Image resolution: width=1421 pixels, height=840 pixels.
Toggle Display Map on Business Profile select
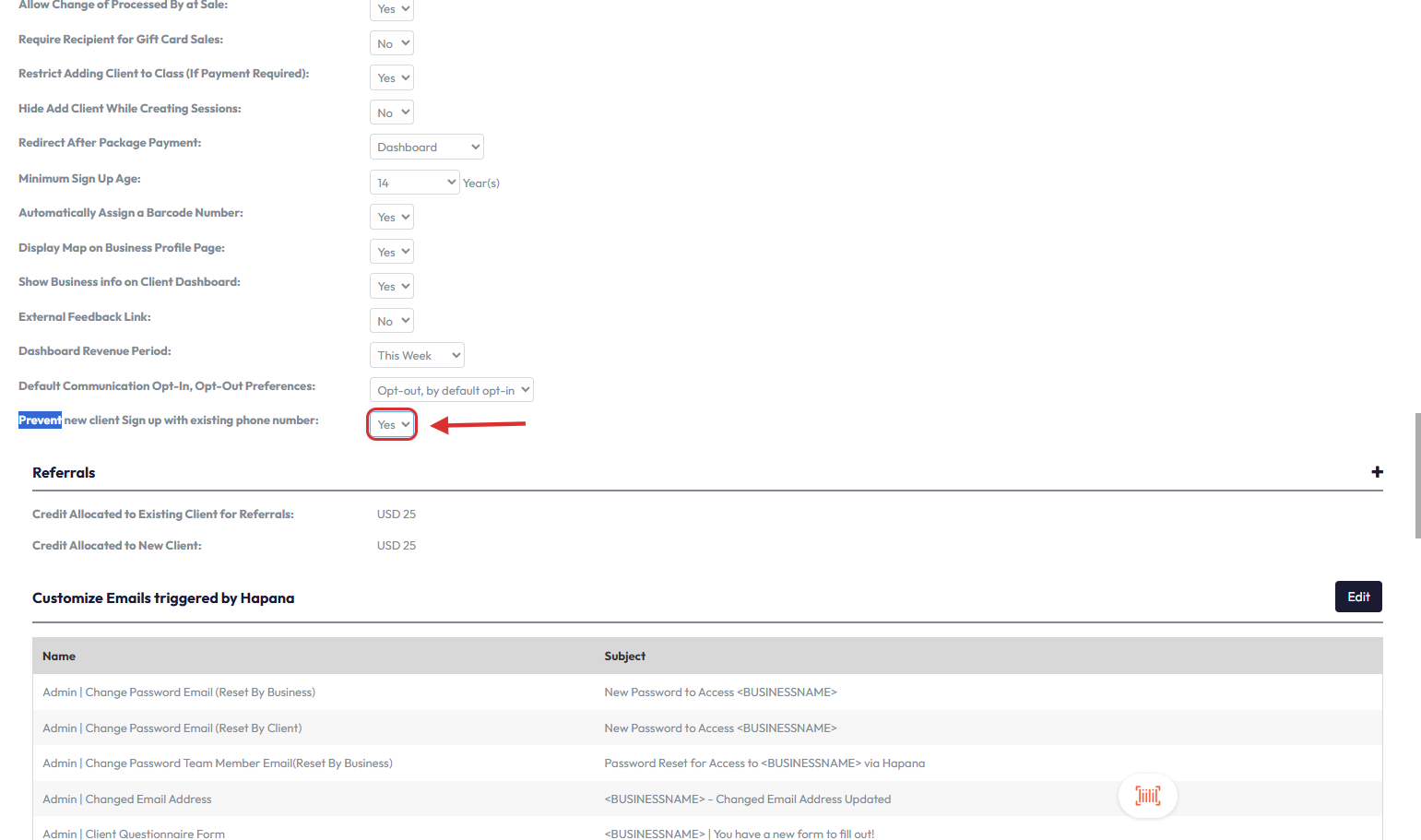click(392, 252)
